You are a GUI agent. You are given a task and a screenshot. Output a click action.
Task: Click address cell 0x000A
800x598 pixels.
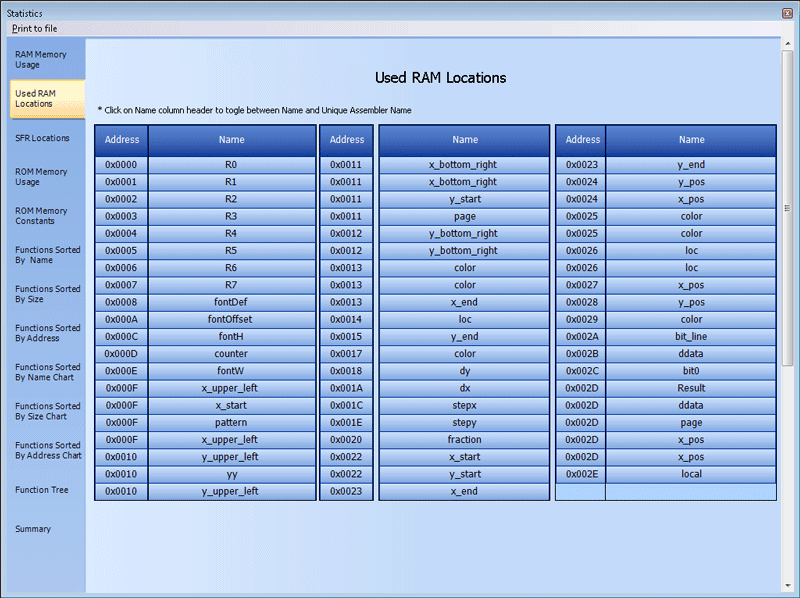(x=121, y=319)
